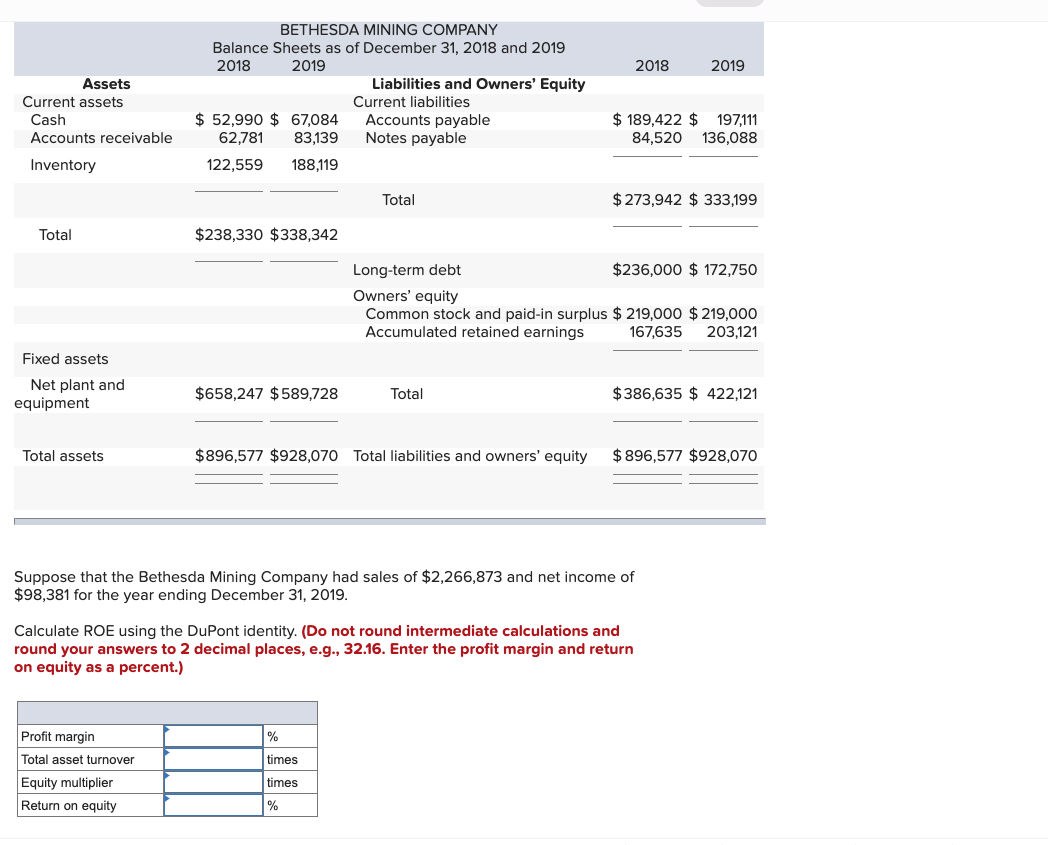Click Notes payable value '136,088'
The height and width of the screenshot is (845, 1048).
[x=730, y=138]
